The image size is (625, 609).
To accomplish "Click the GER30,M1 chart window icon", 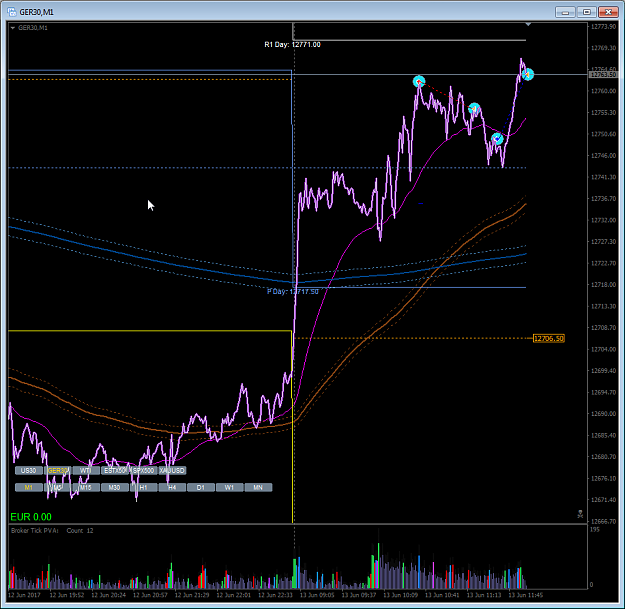I will click(x=12, y=12).
